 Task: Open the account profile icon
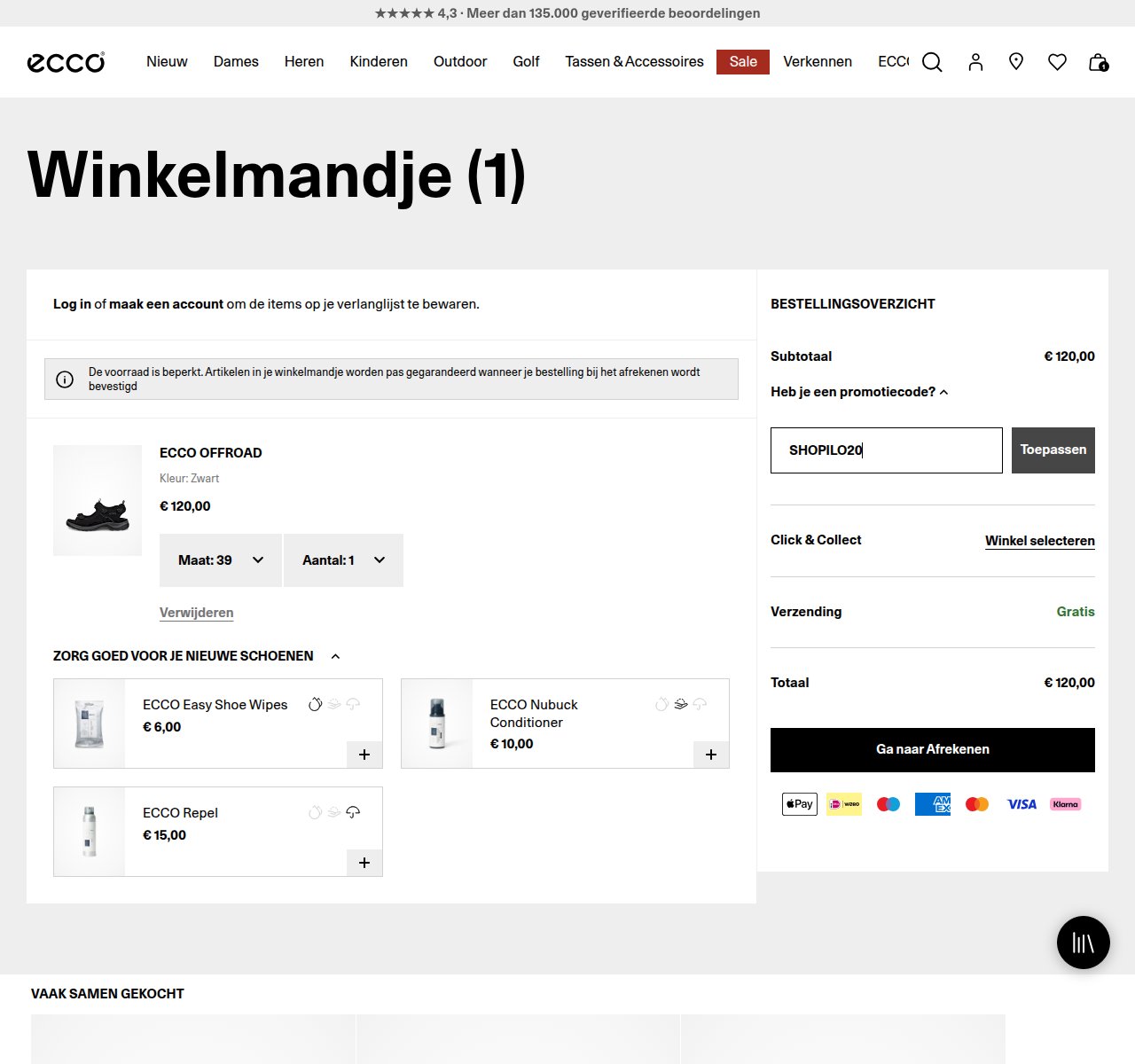click(x=975, y=62)
